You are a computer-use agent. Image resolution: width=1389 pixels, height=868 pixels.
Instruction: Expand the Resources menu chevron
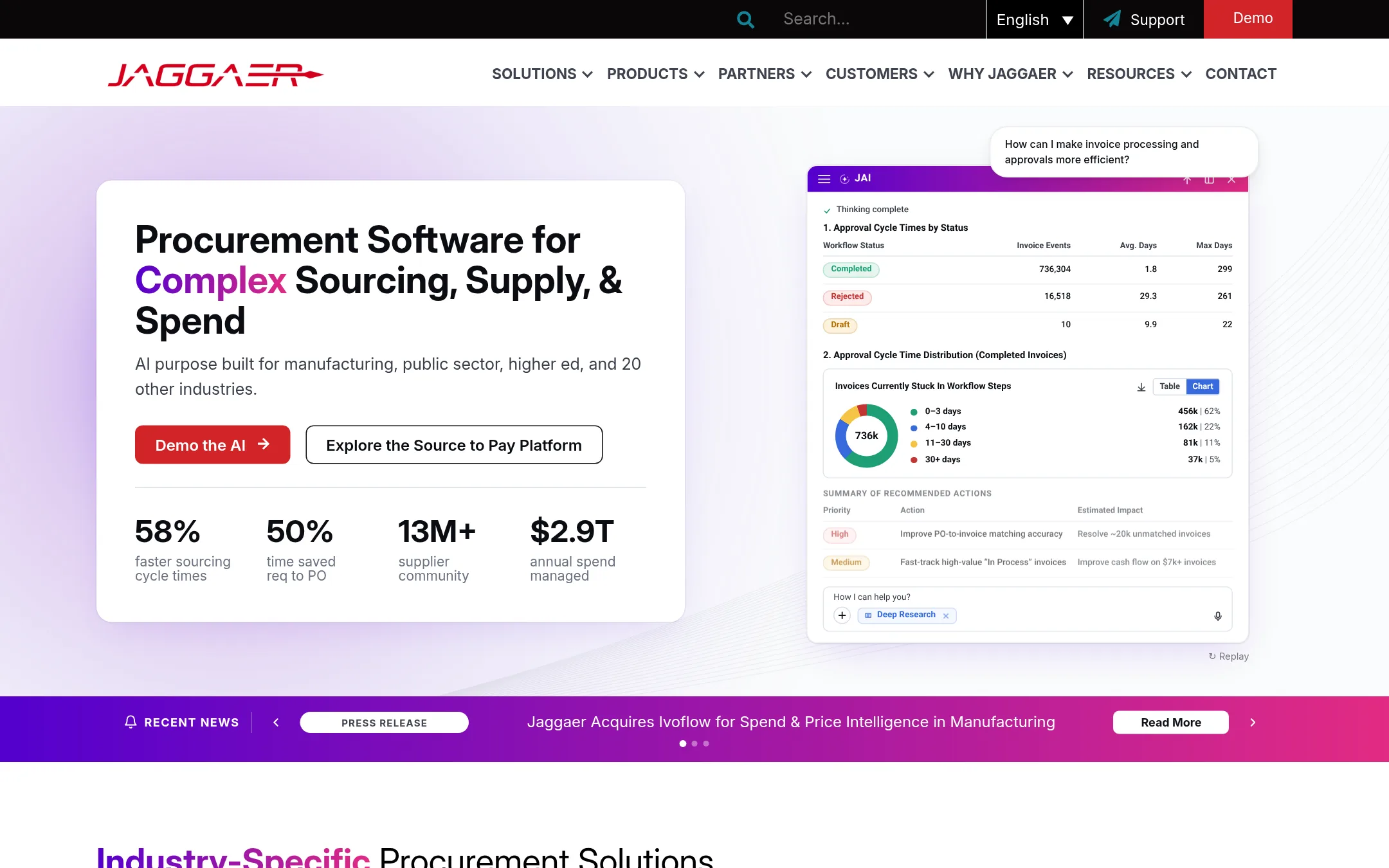click(x=1186, y=75)
